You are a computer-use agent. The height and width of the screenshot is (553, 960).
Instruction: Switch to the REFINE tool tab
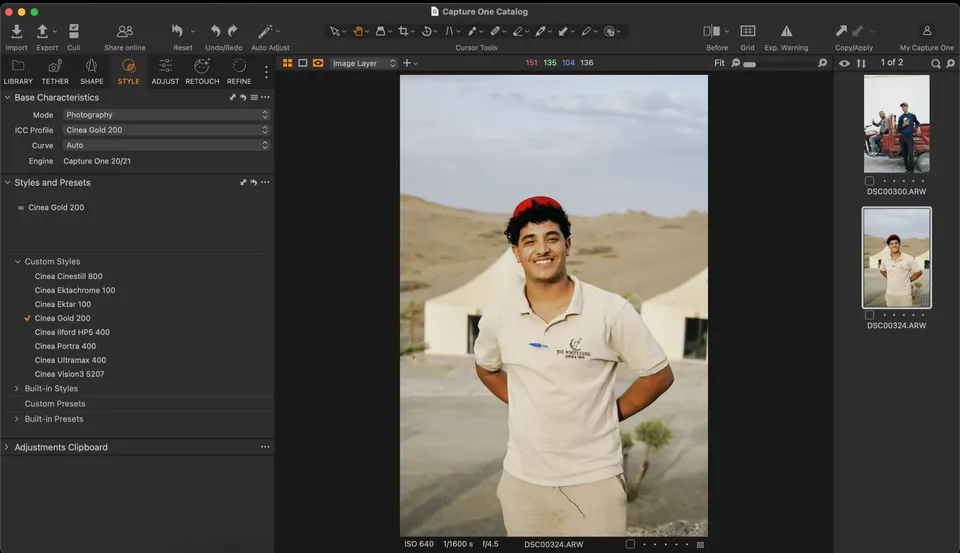tap(239, 72)
